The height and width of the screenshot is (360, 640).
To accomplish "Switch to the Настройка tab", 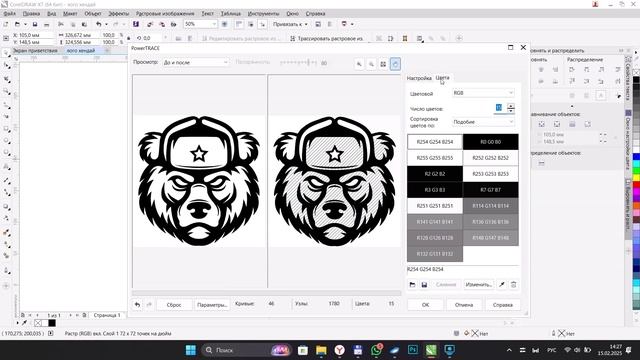I will tap(419, 78).
